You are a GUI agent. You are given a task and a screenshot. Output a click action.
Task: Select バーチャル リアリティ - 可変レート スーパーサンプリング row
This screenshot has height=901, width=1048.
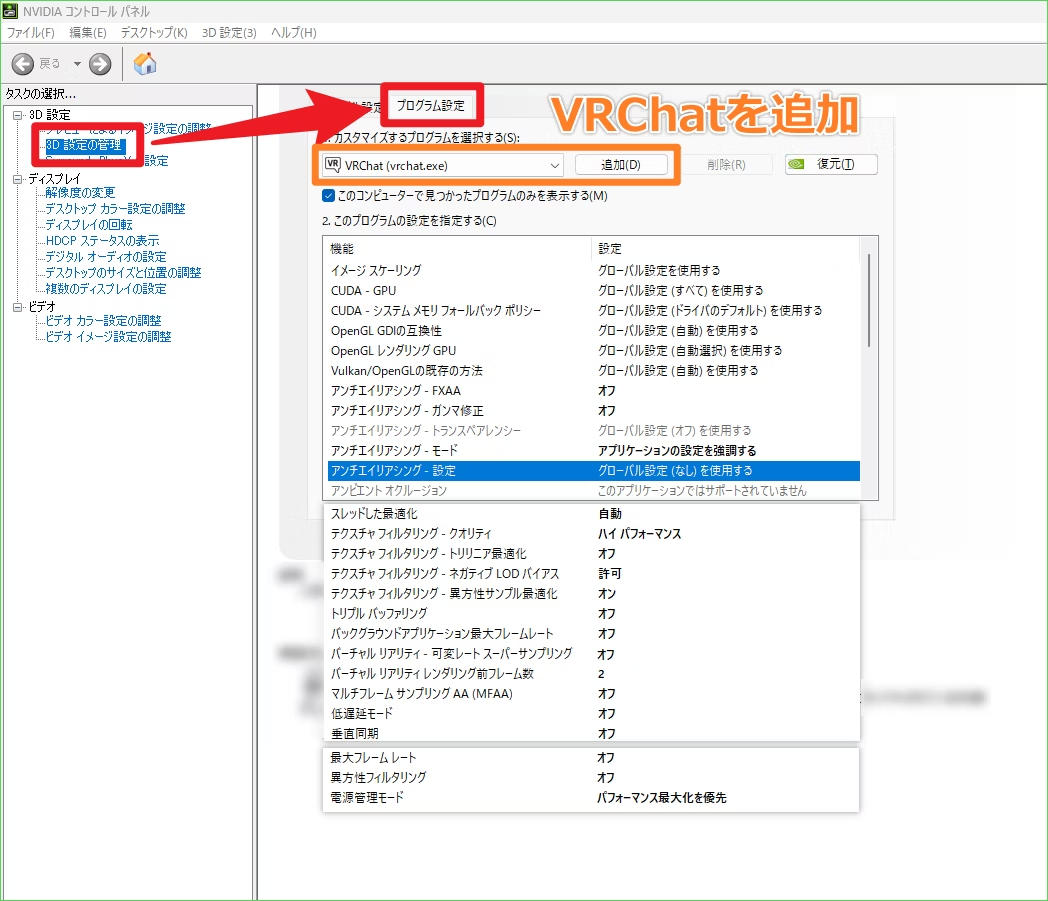(594, 654)
